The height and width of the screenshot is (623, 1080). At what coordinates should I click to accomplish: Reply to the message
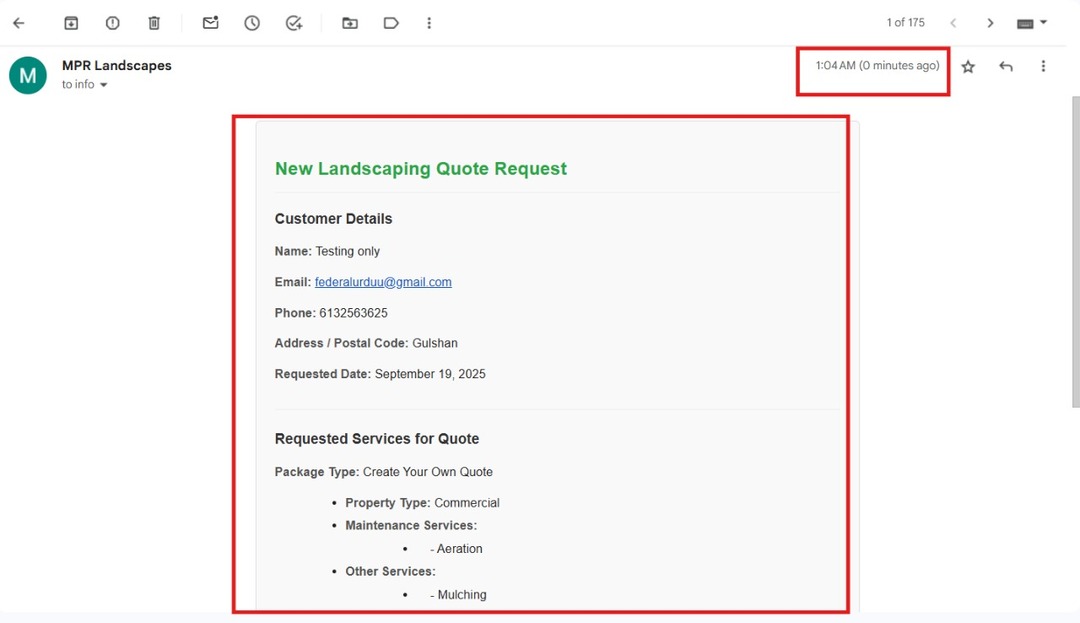coord(1006,67)
